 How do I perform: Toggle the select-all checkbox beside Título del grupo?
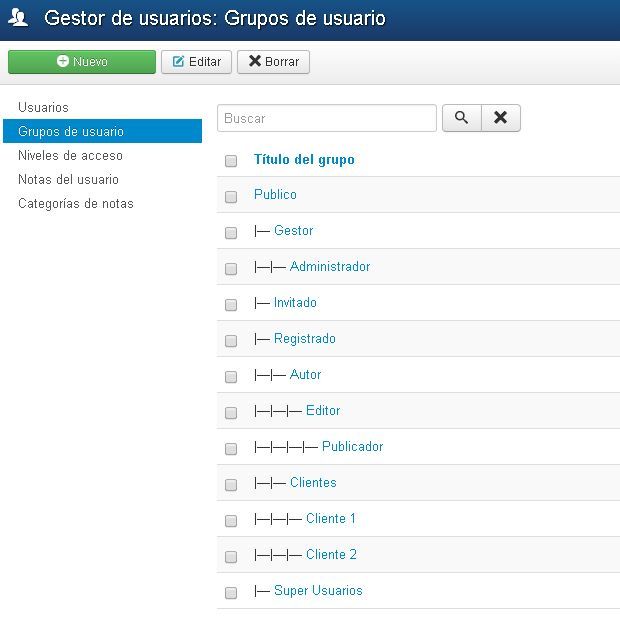pyautogui.click(x=231, y=161)
